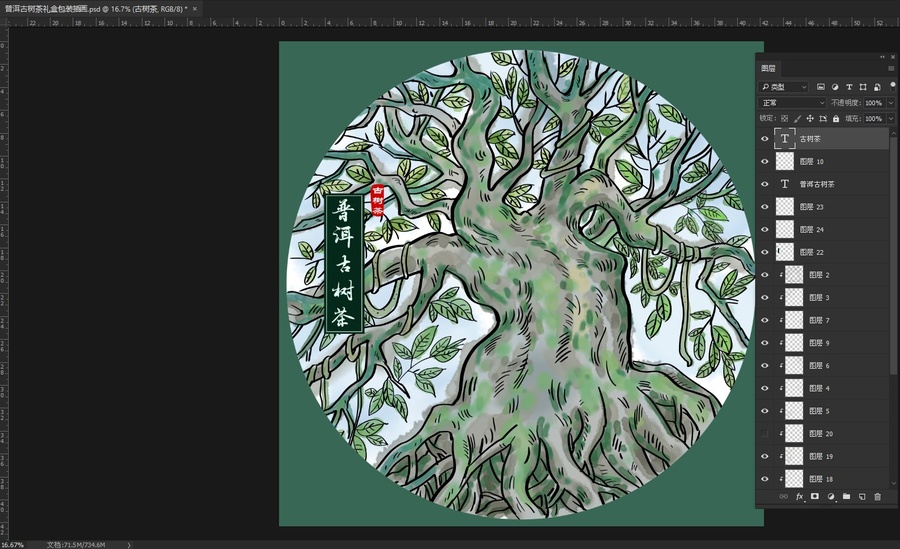This screenshot has width=900, height=549.
Task: Click lock transparent pixels icon
Action: coord(785,118)
